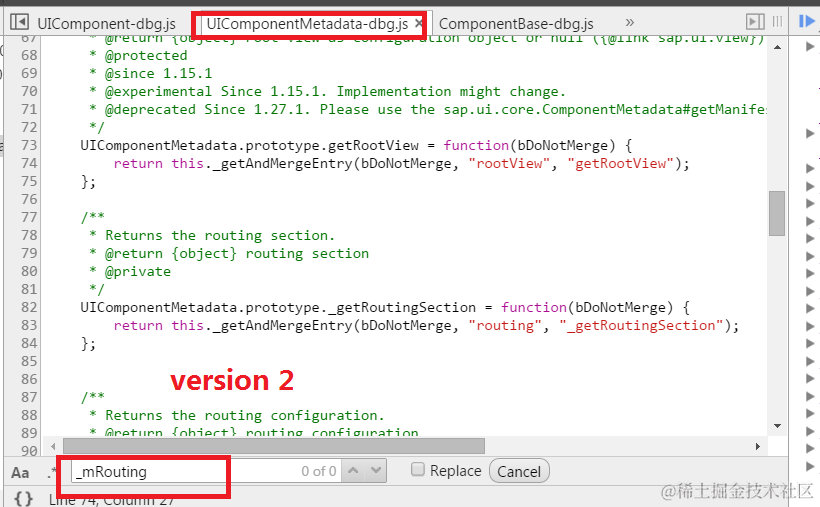The height and width of the screenshot is (507, 820).
Task: Enable the Replace checkbox
Action: click(x=417, y=469)
